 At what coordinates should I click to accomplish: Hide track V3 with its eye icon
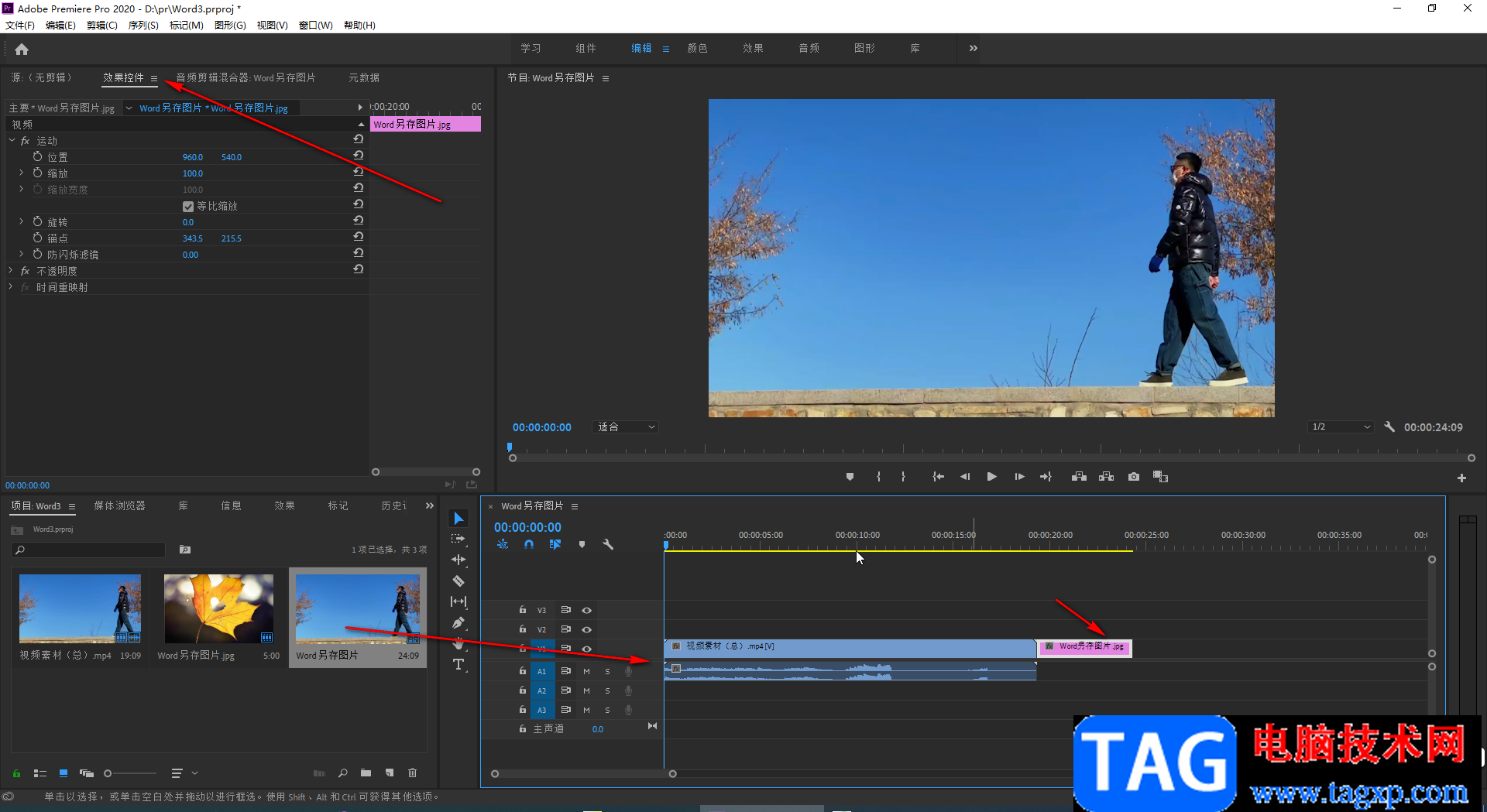[587, 610]
